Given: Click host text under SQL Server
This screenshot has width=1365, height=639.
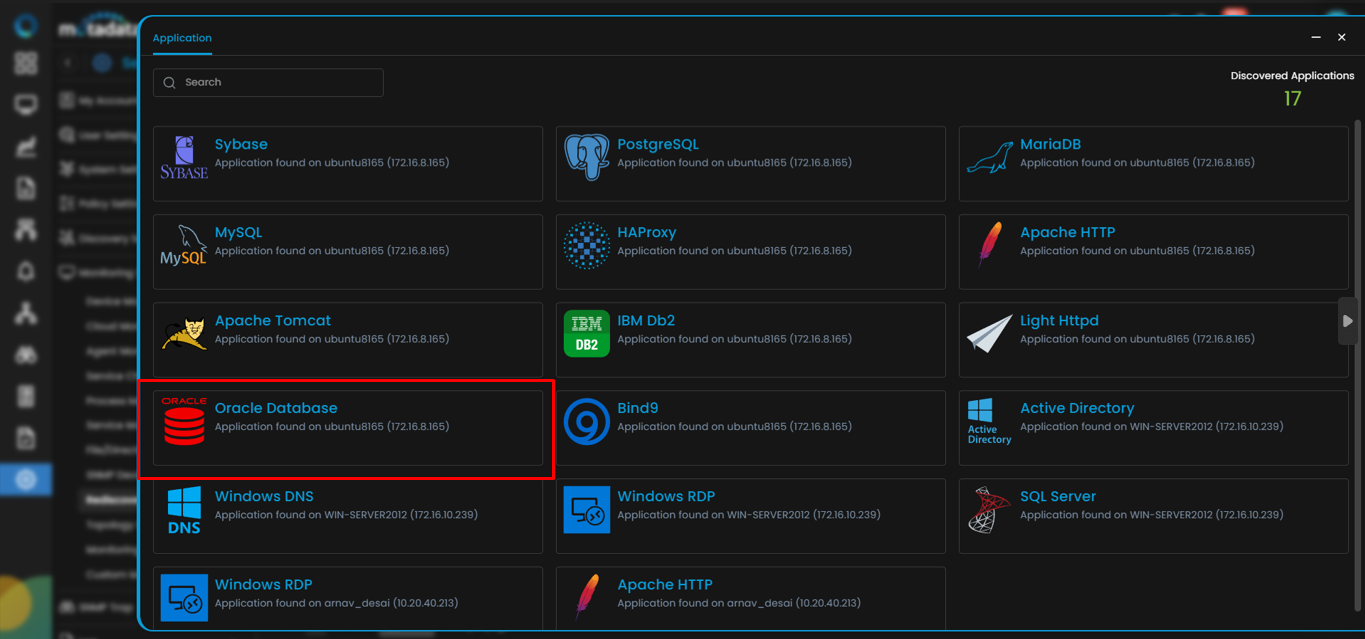Looking at the screenshot, I should point(1151,515).
